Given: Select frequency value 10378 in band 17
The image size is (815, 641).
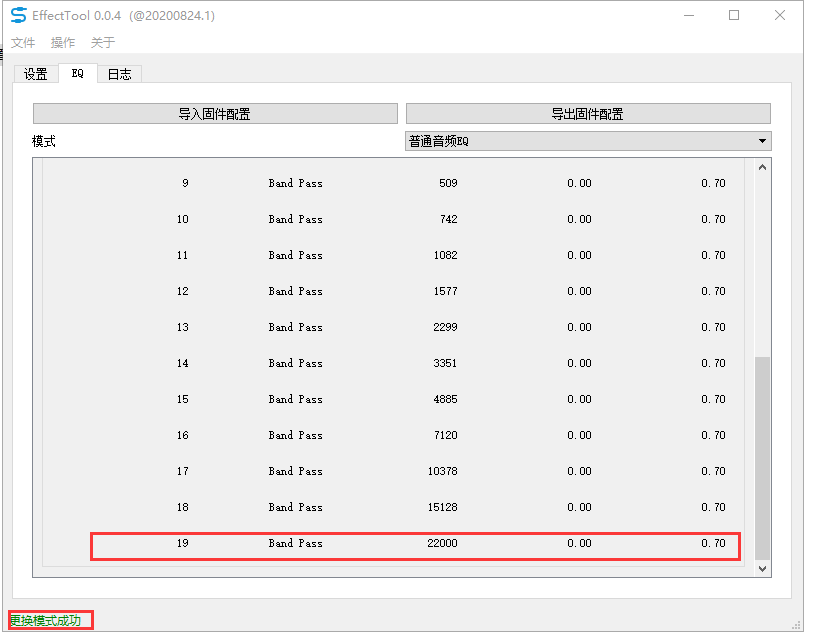Looking at the screenshot, I should click(x=442, y=471).
